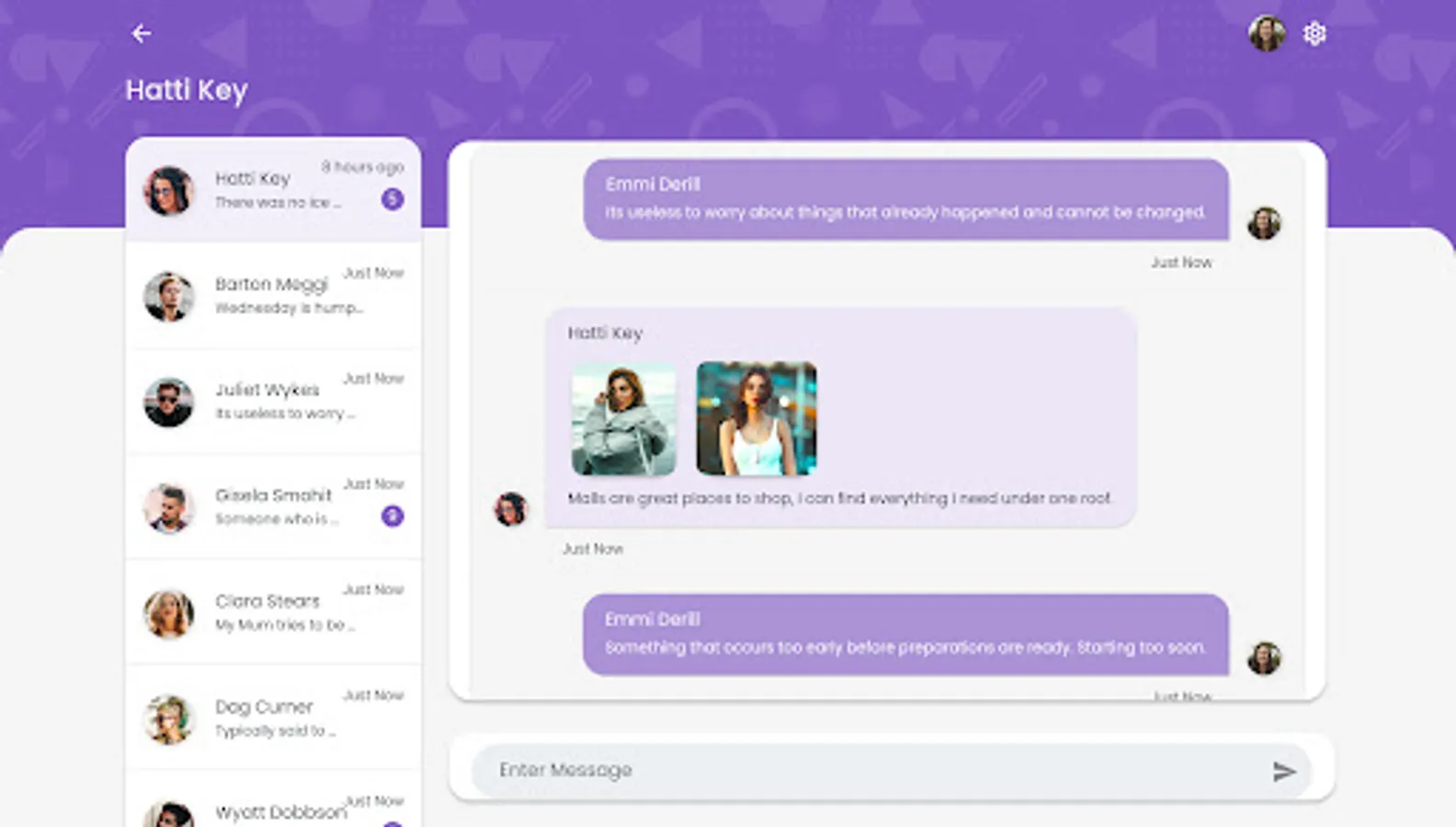Viewport: 1456px width, 827px height.
Task: Click the chat message 'Its useless to worry about things'
Action: [x=905, y=212]
